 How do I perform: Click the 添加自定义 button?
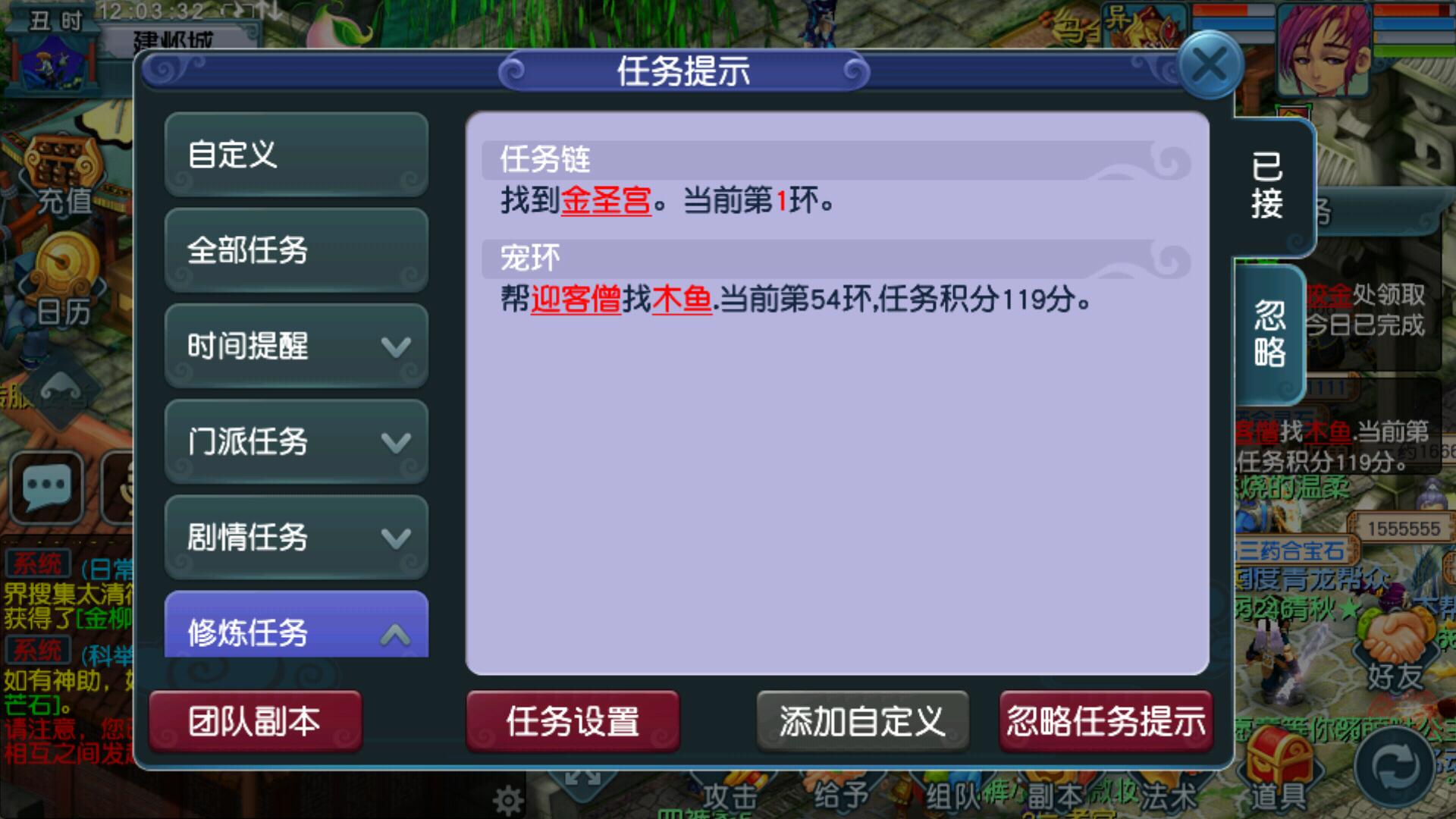(862, 721)
